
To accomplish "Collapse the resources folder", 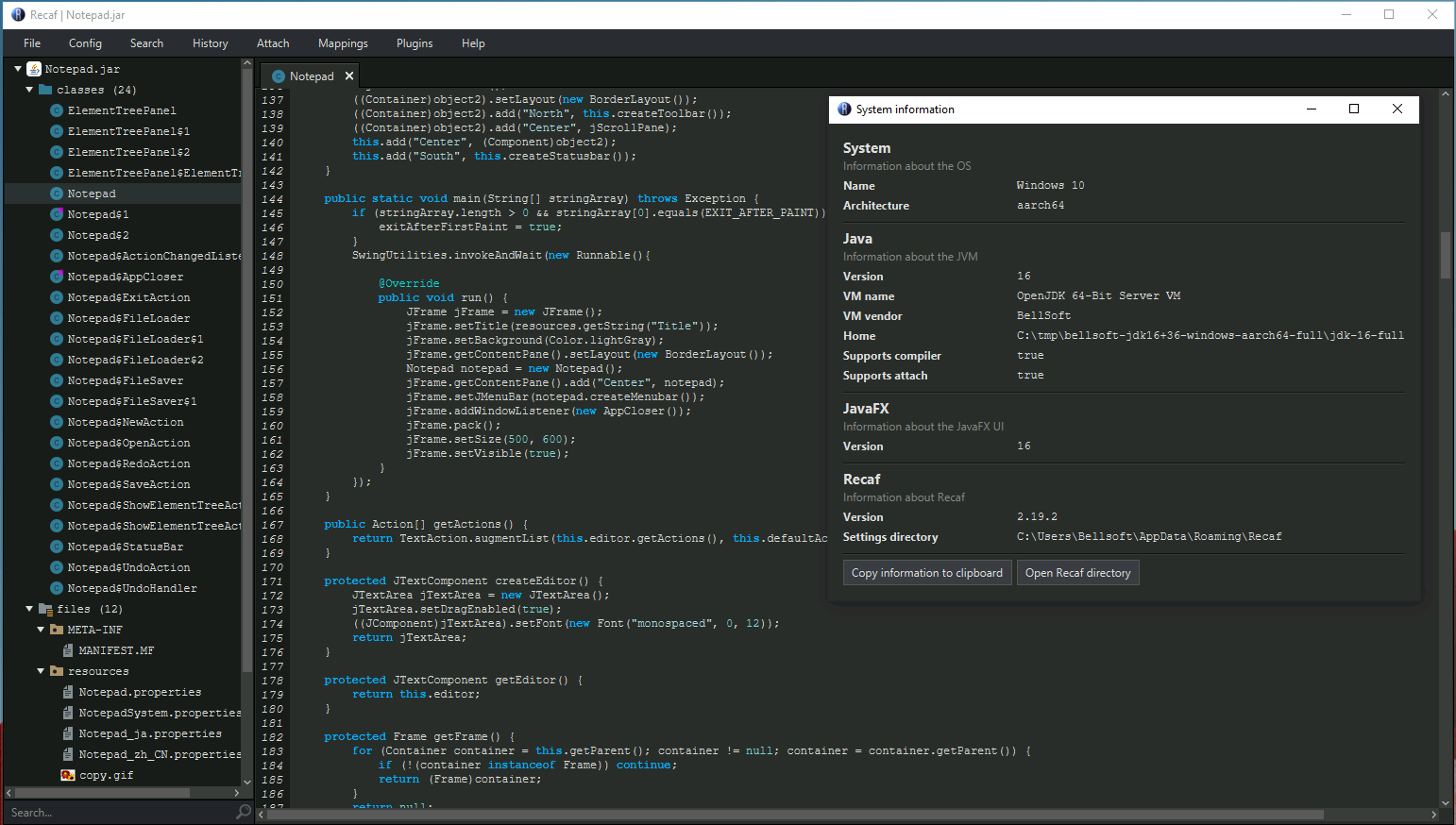I will [x=41, y=671].
